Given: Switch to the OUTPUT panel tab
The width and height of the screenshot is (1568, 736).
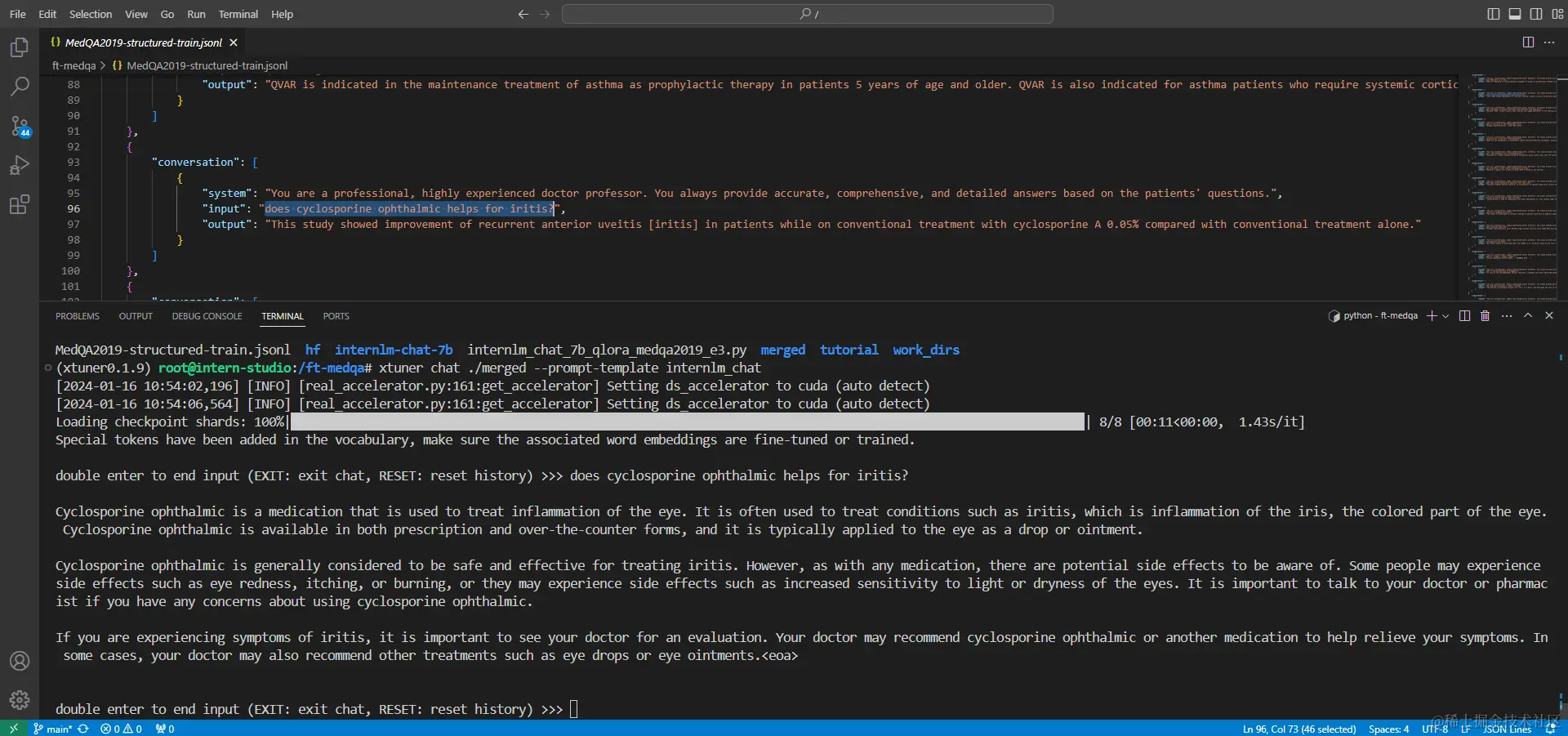Looking at the screenshot, I should 136,316.
